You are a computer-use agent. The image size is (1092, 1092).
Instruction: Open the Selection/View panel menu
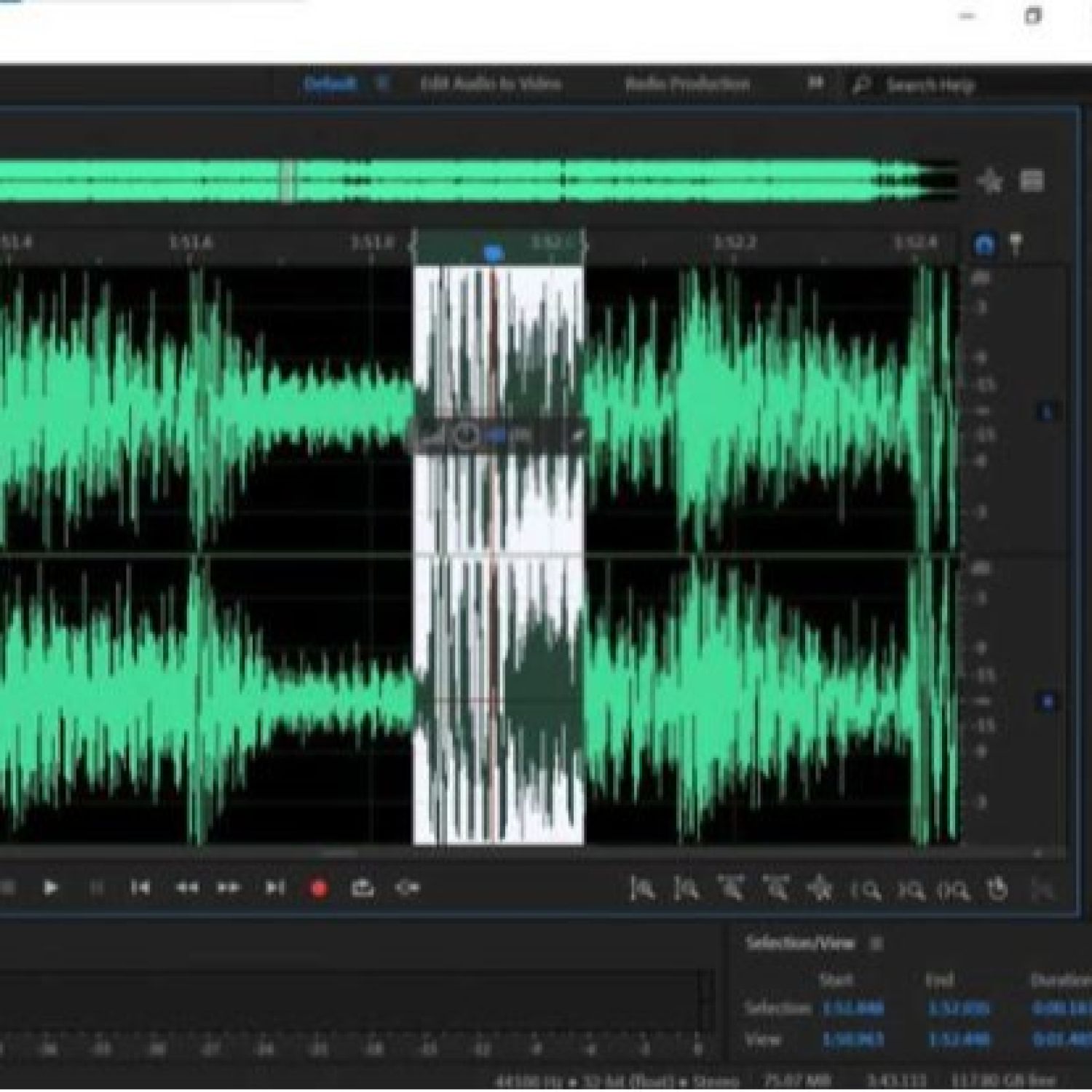click(877, 944)
